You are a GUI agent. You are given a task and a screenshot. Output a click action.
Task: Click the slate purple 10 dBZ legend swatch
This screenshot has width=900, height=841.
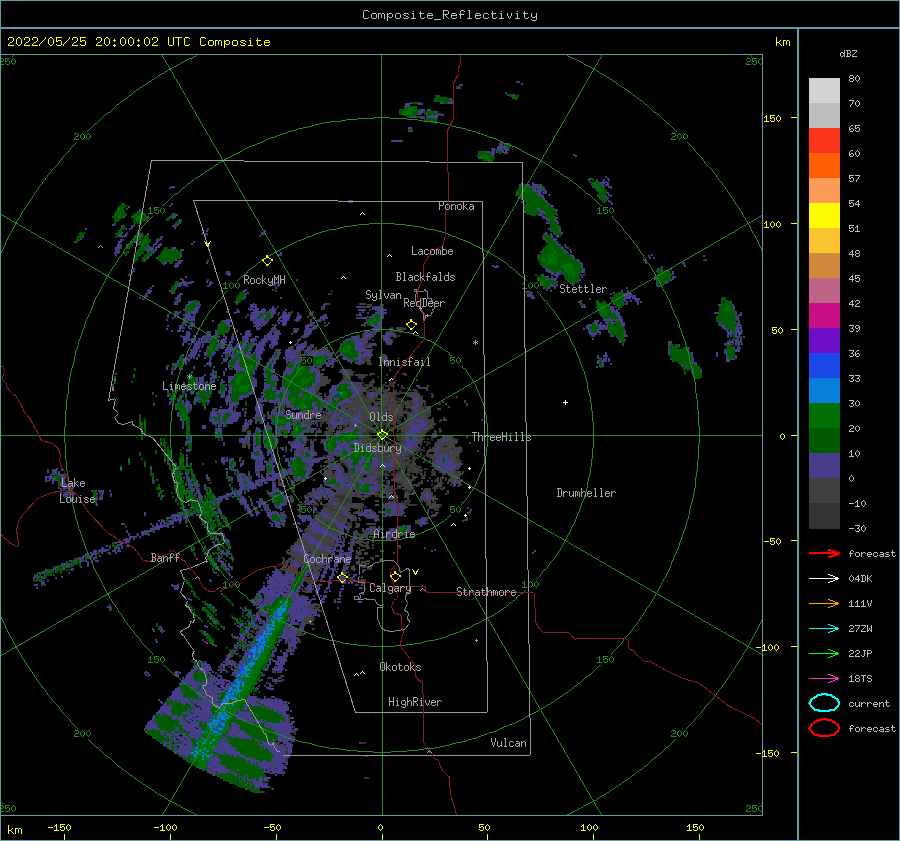coord(824,466)
